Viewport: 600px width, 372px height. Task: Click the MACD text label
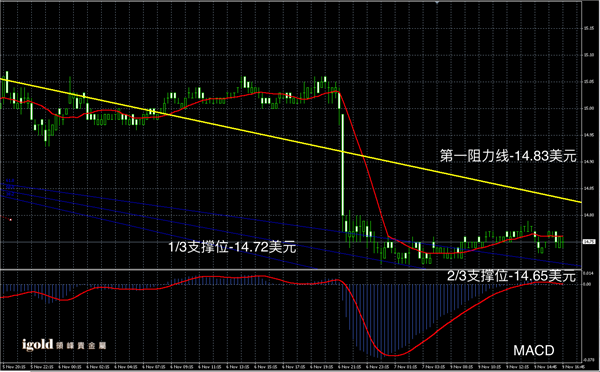(x=533, y=350)
